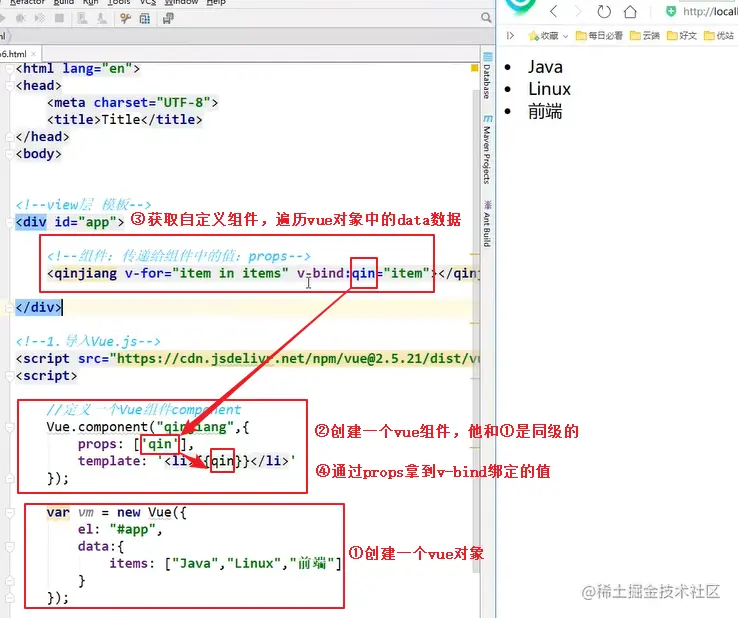738x618 pixels.
Task: Click '前端' list item in browser
Action: [x=545, y=112]
